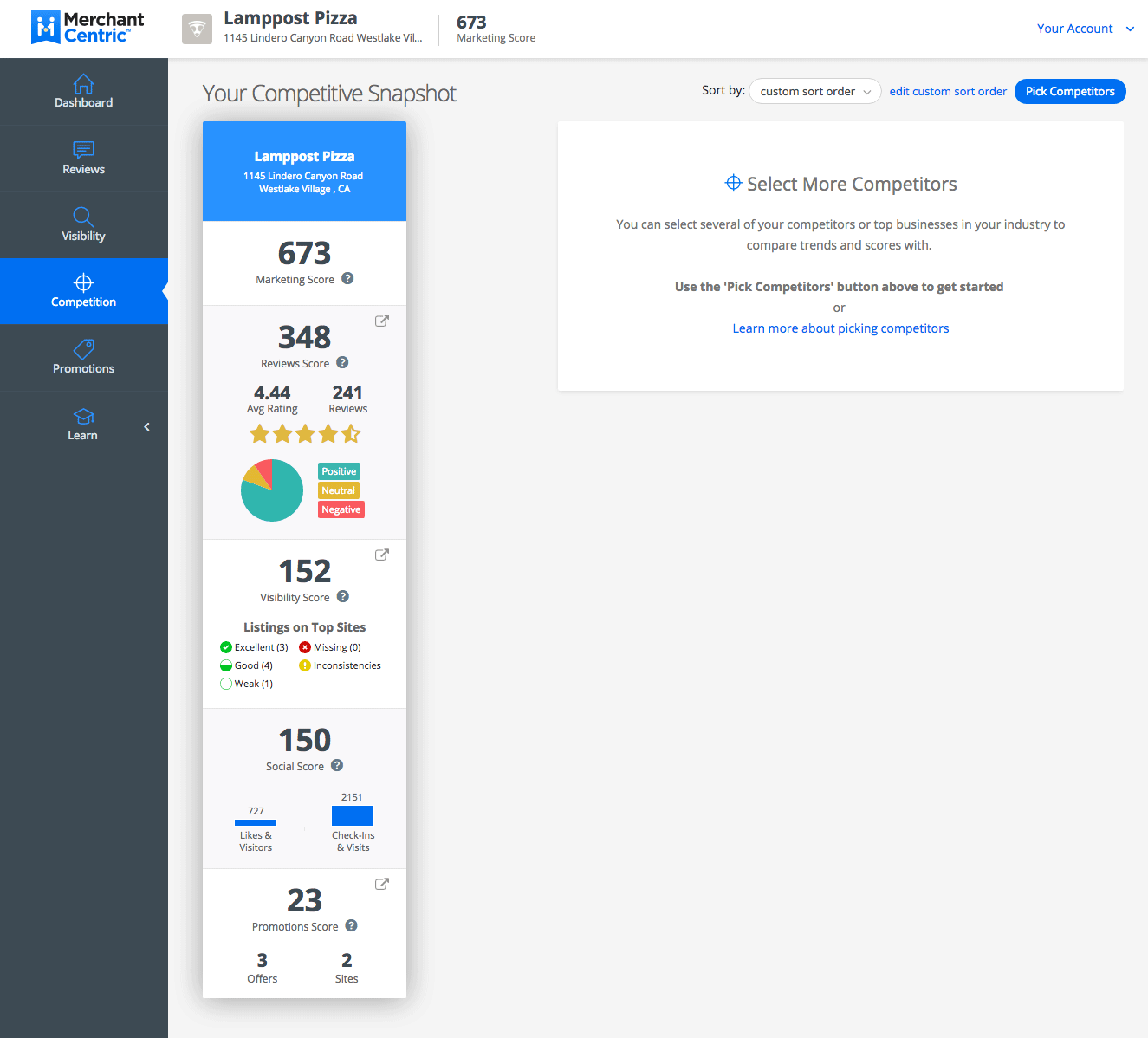Click the Negative legend label
Viewport: 1148px width, 1038px height.
coord(341,509)
